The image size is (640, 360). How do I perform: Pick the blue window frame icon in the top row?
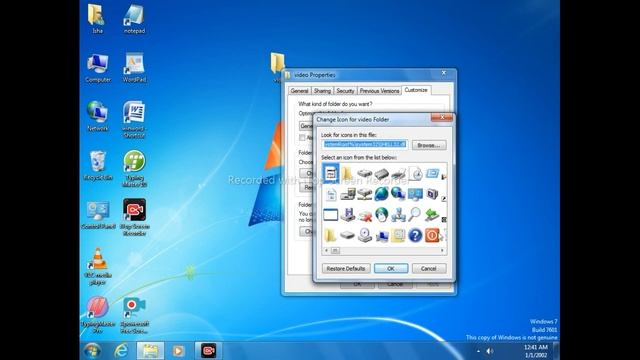pyautogui.click(x=432, y=173)
